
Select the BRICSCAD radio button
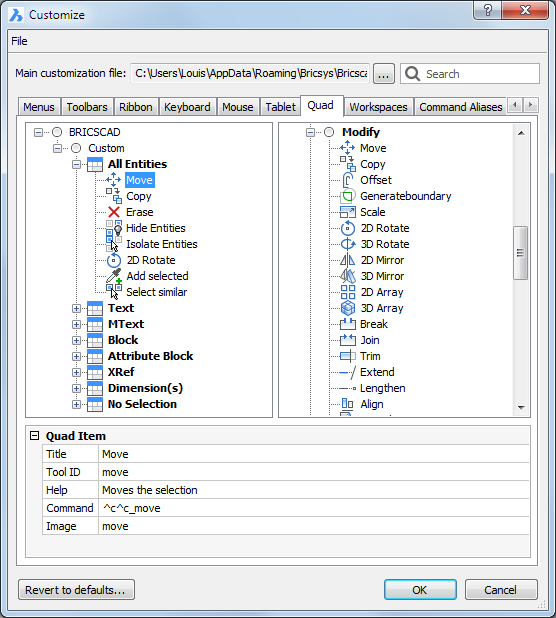57,132
